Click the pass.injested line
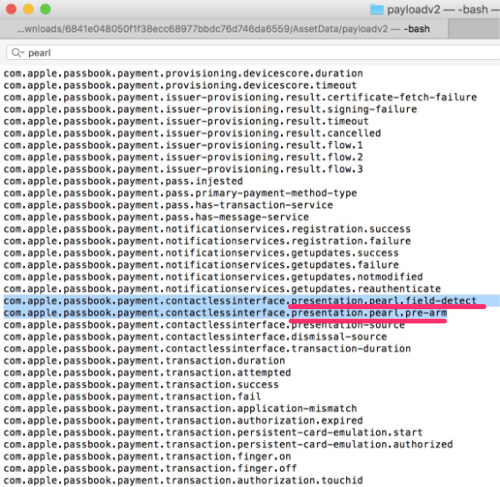Screen dimensions: 500x487 tap(123, 181)
